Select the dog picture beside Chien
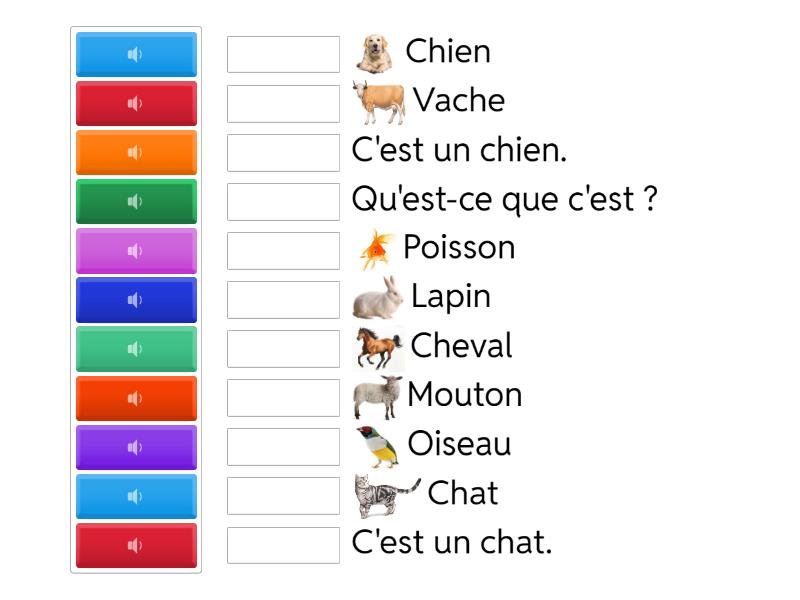Screen dimensions: 800x600 point(372,51)
